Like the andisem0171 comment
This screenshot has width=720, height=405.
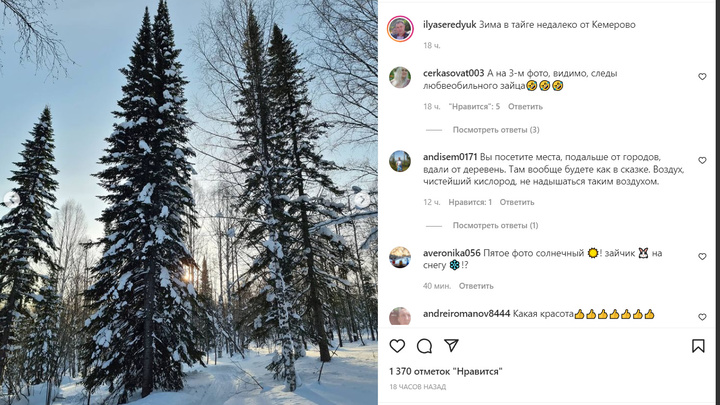(702, 160)
